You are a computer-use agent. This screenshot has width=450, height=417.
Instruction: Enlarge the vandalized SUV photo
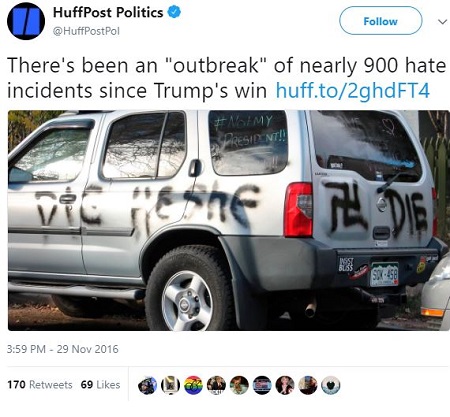pyautogui.click(x=229, y=220)
